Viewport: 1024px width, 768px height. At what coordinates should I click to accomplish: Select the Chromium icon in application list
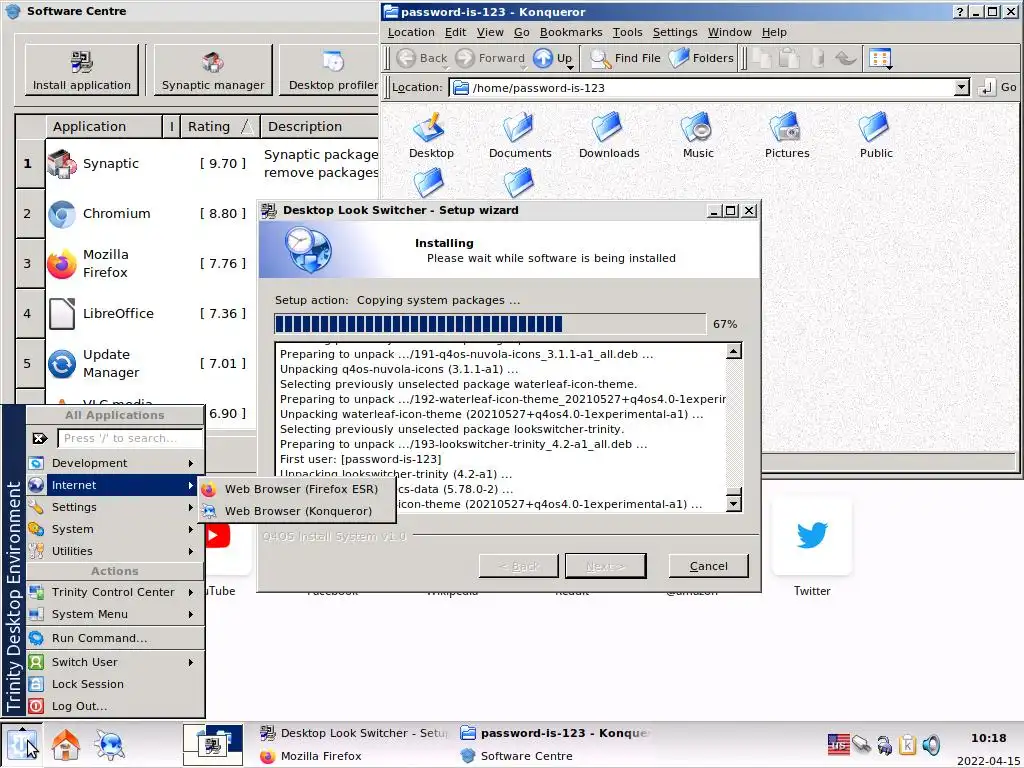tap(62, 214)
